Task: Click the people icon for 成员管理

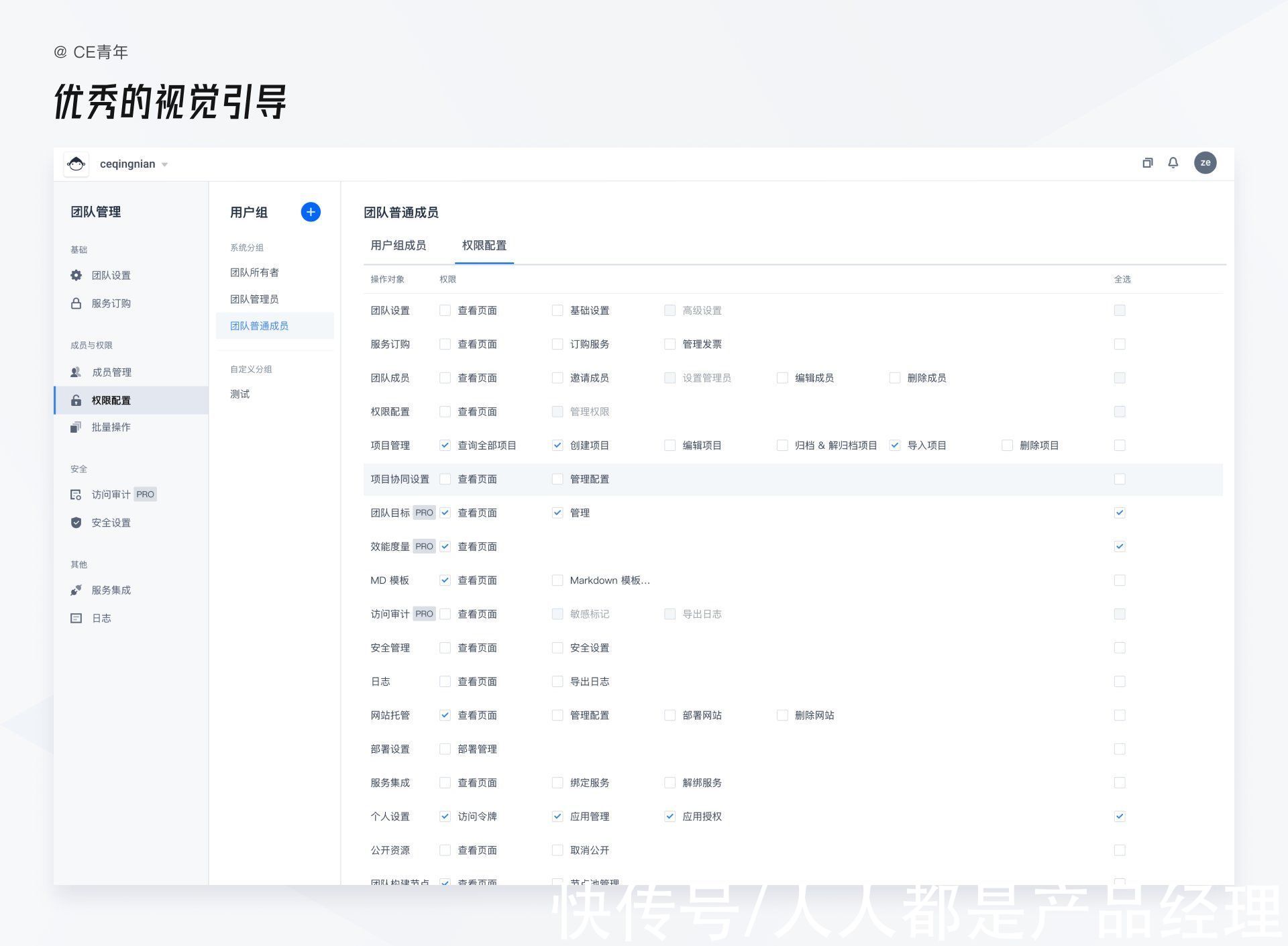Action: click(76, 372)
